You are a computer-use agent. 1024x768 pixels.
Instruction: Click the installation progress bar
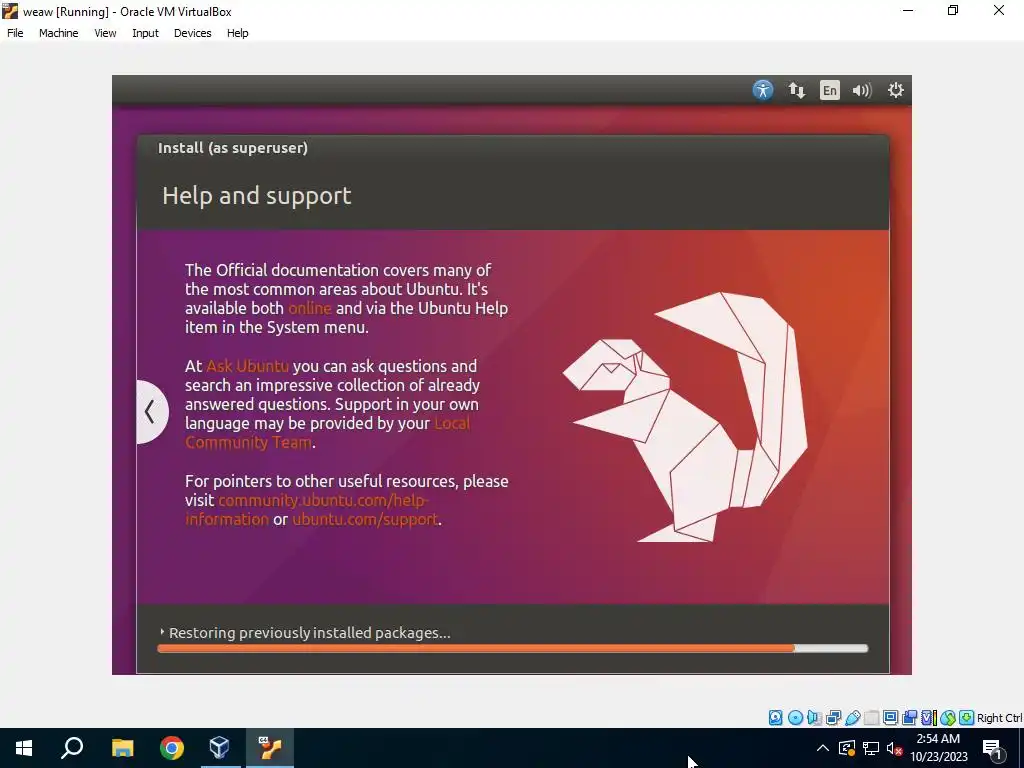(x=513, y=648)
